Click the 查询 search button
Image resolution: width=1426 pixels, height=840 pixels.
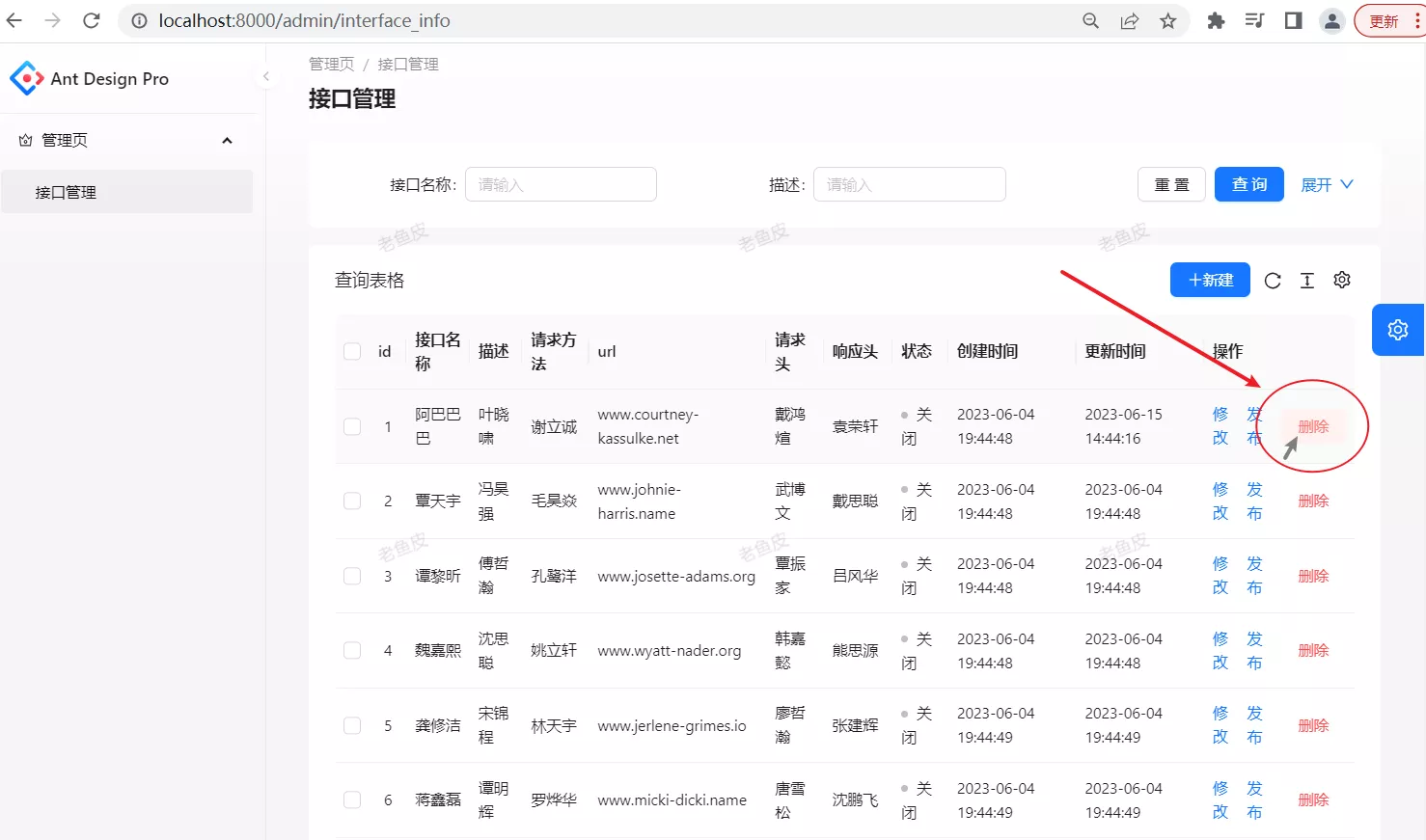(x=1248, y=184)
